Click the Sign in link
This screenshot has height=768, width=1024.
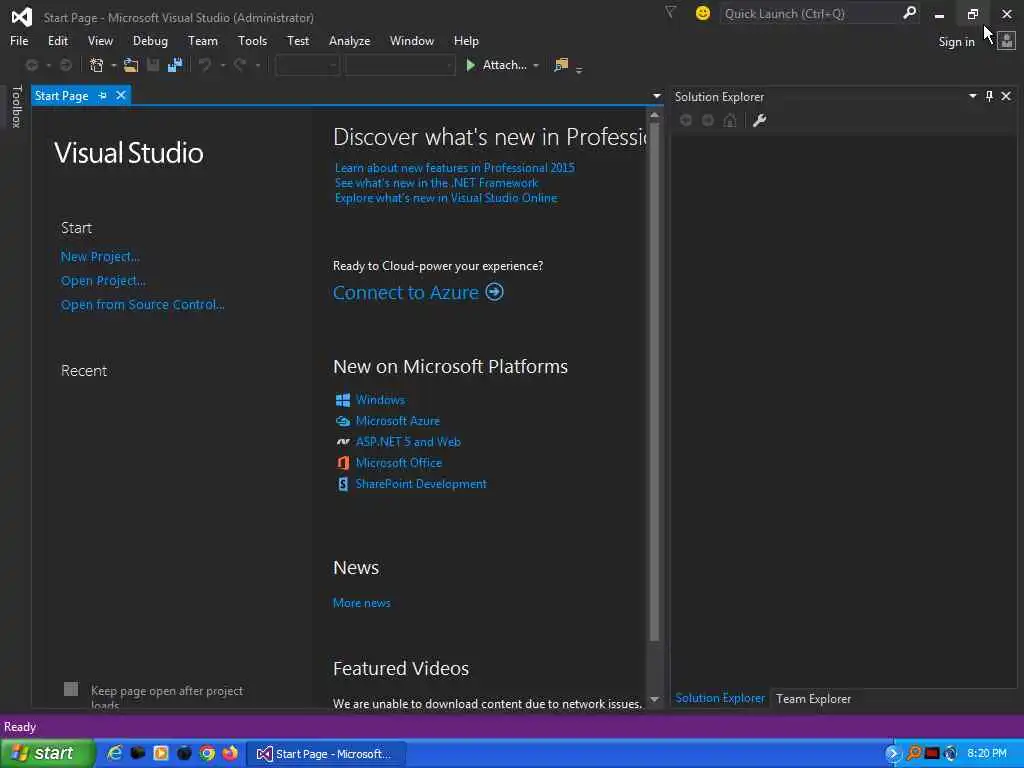tap(956, 42)
